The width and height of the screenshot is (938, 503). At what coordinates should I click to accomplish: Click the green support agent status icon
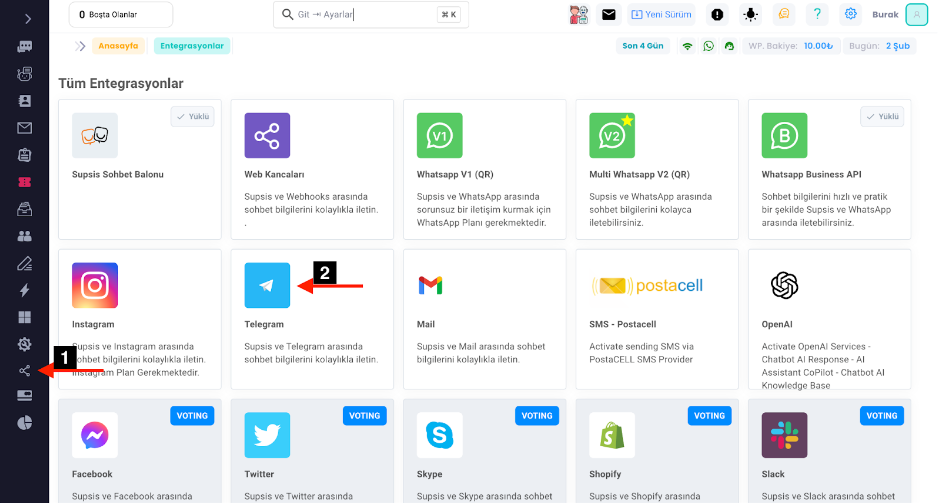point(729,46)
